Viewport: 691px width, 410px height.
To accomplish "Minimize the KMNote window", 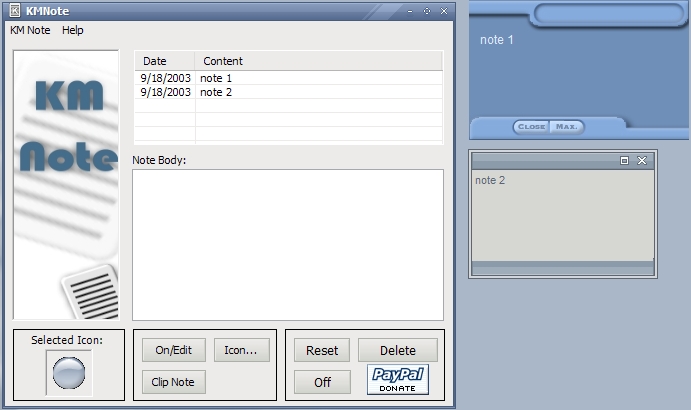I will point(410,11).
